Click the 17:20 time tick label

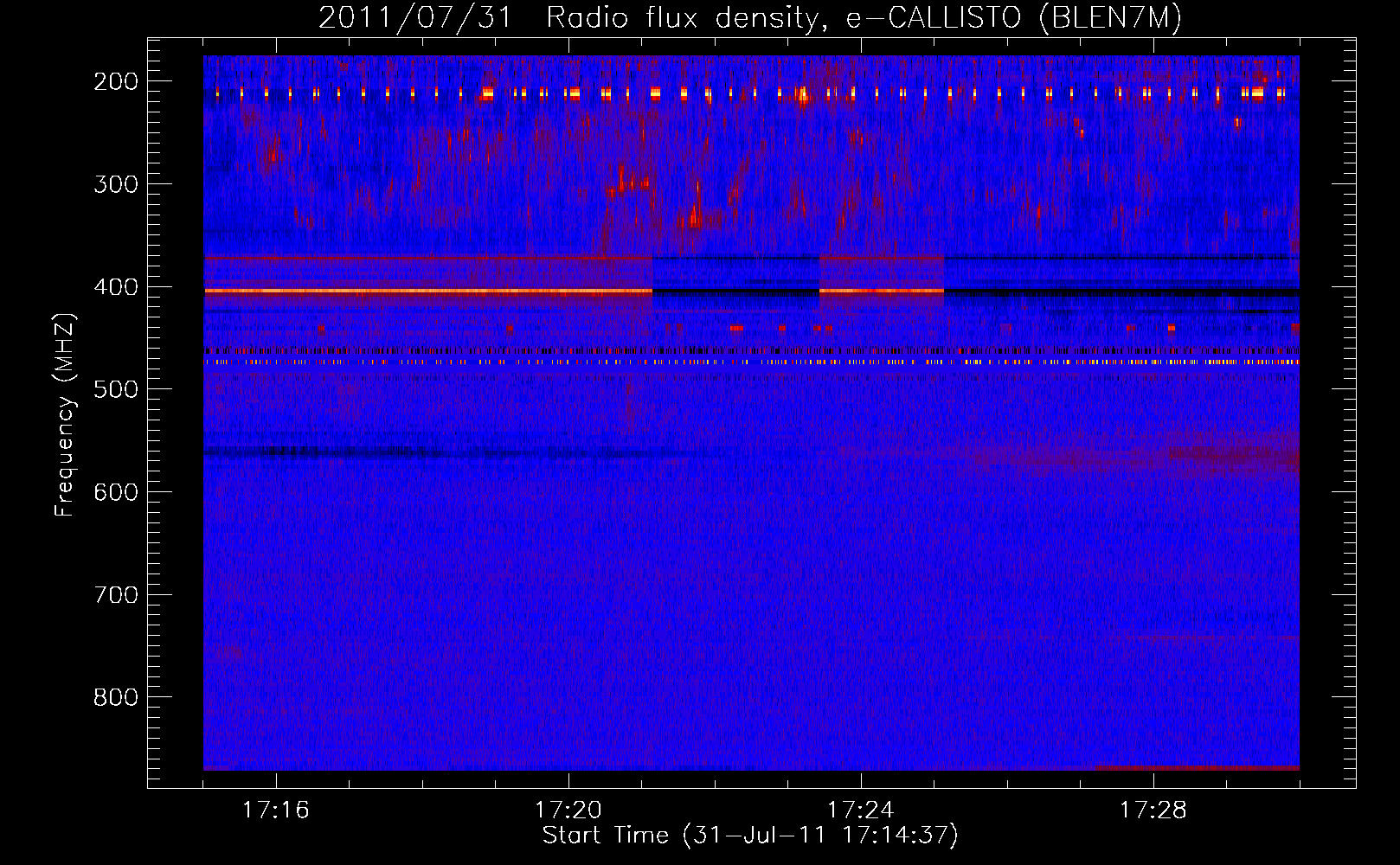click(568, 811)
